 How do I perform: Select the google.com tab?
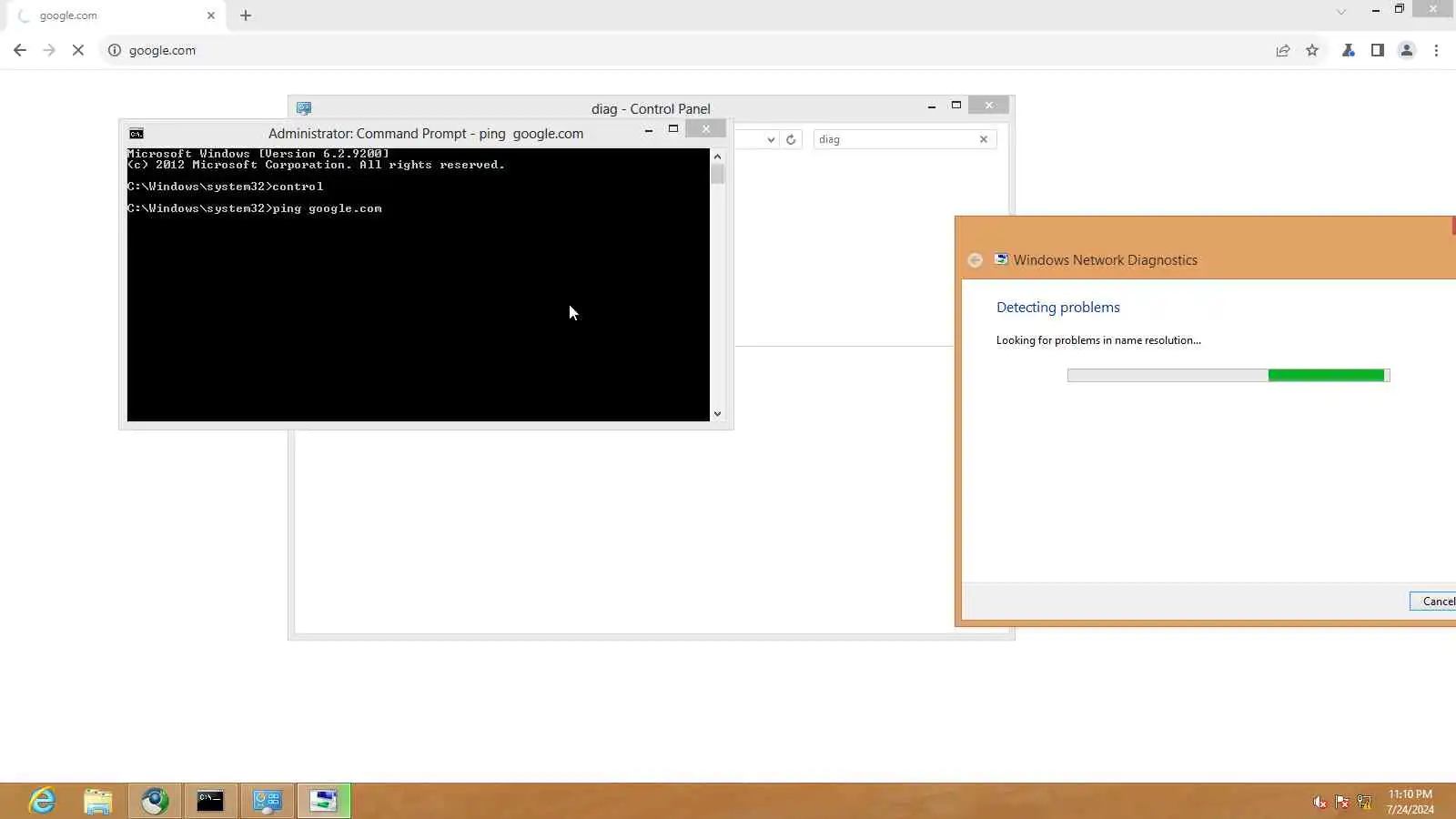(x=114, y=15)
